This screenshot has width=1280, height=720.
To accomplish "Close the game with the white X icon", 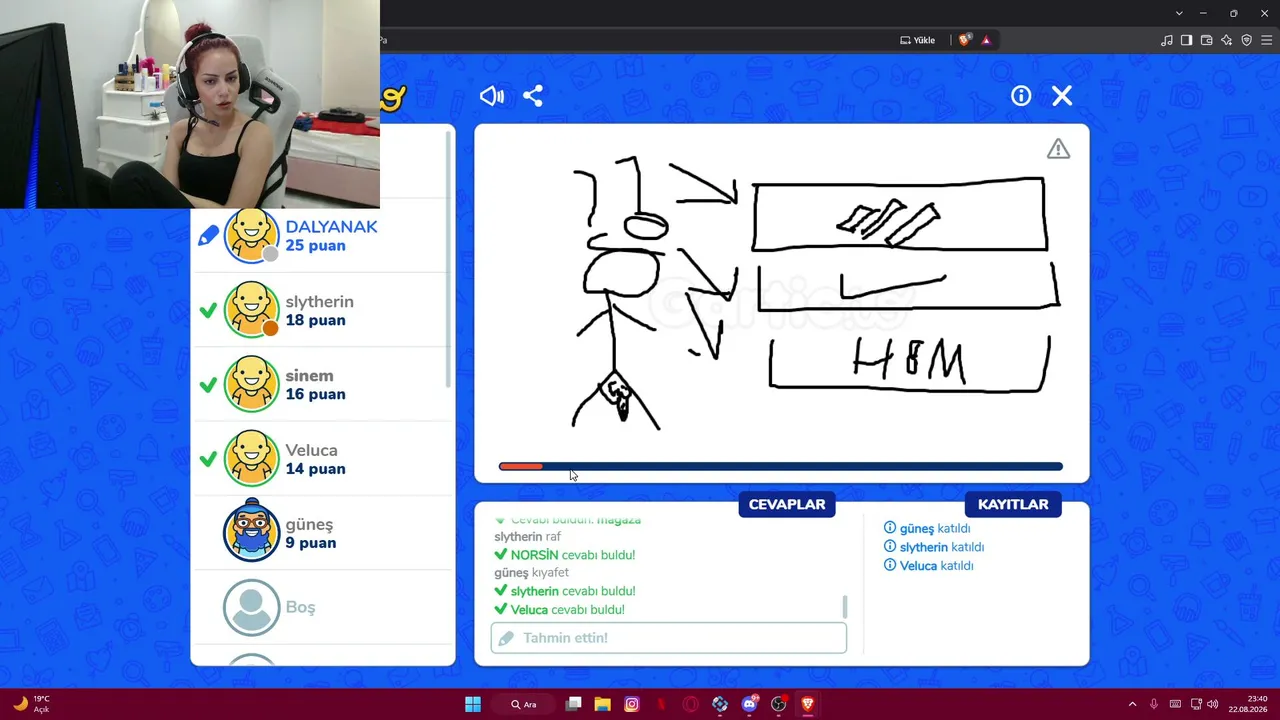I will (1062, 96).
